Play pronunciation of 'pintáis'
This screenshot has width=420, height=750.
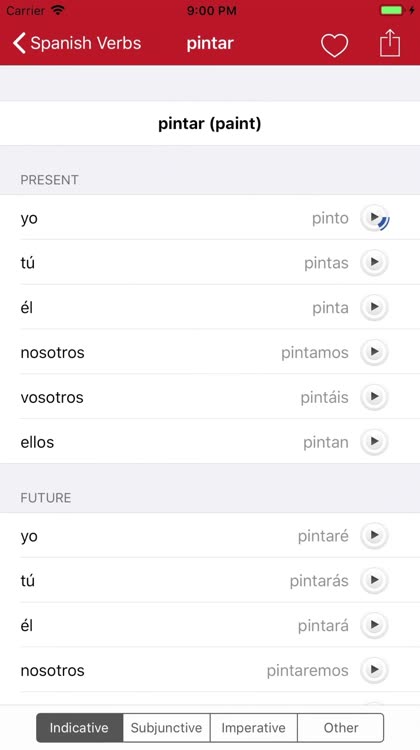(374, 397)
